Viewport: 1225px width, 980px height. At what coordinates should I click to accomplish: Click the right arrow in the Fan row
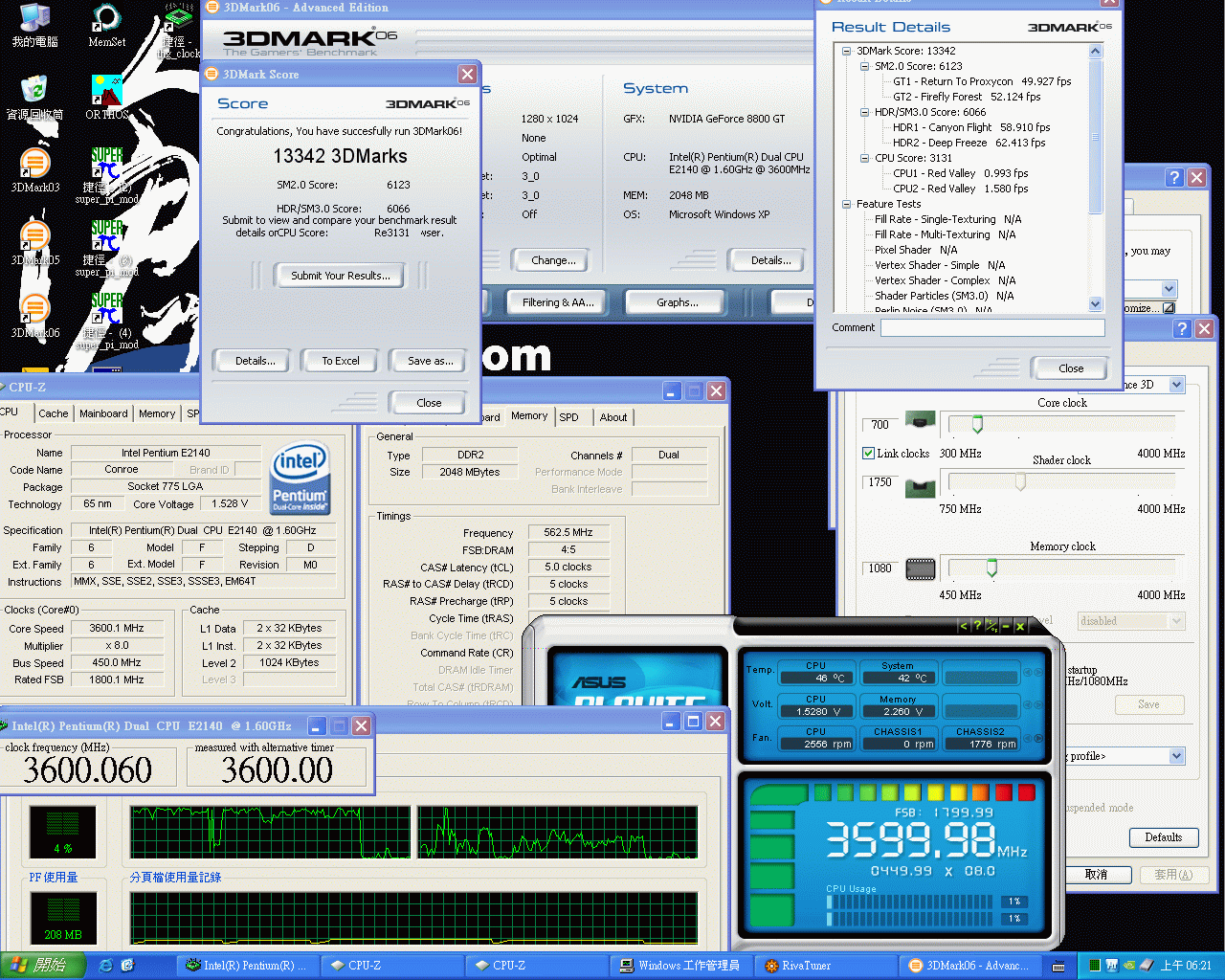tap(1038, 739)
